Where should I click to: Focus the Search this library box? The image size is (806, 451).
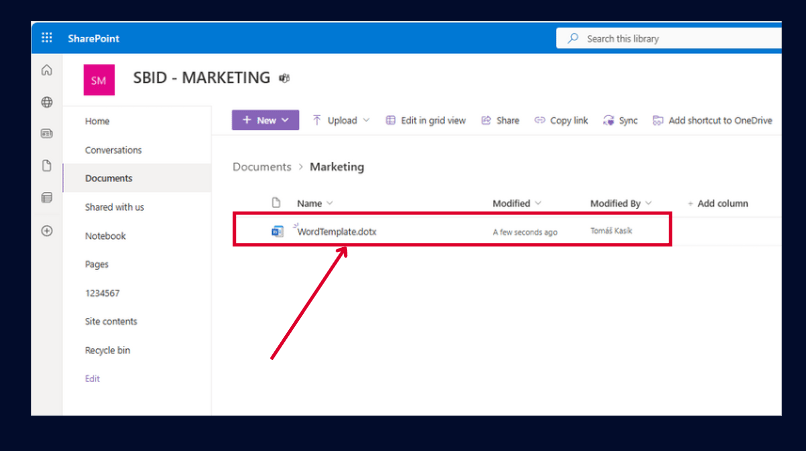pyautogui.click(x=669, y=39)
